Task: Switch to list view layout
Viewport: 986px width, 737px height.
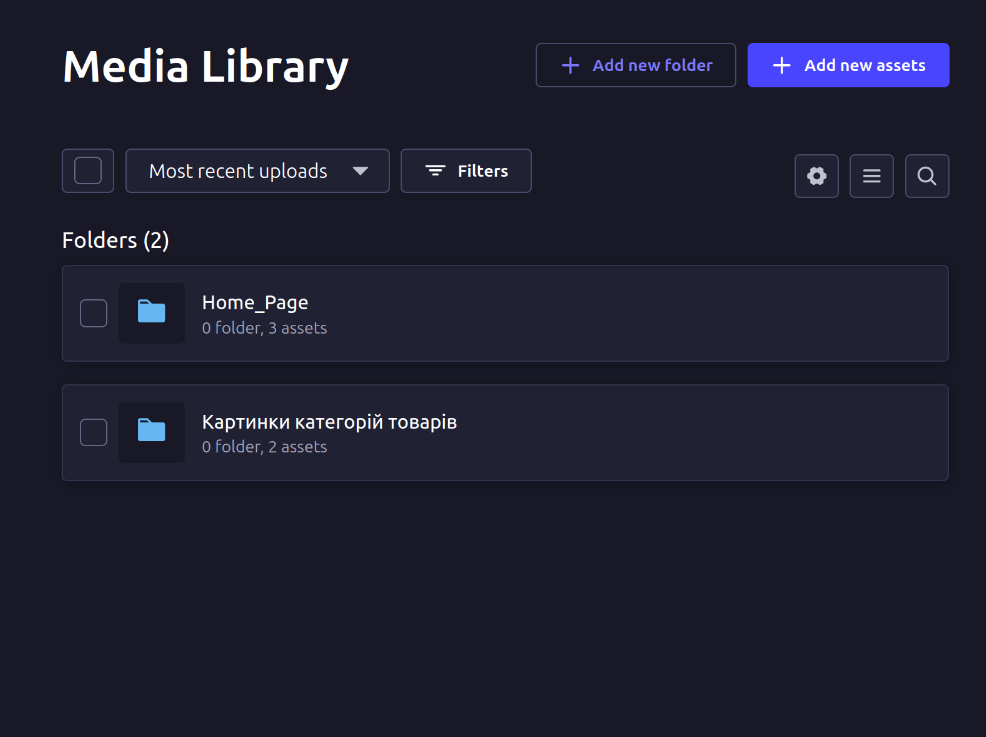Action: pyautogui.click(x=871, y=176)
